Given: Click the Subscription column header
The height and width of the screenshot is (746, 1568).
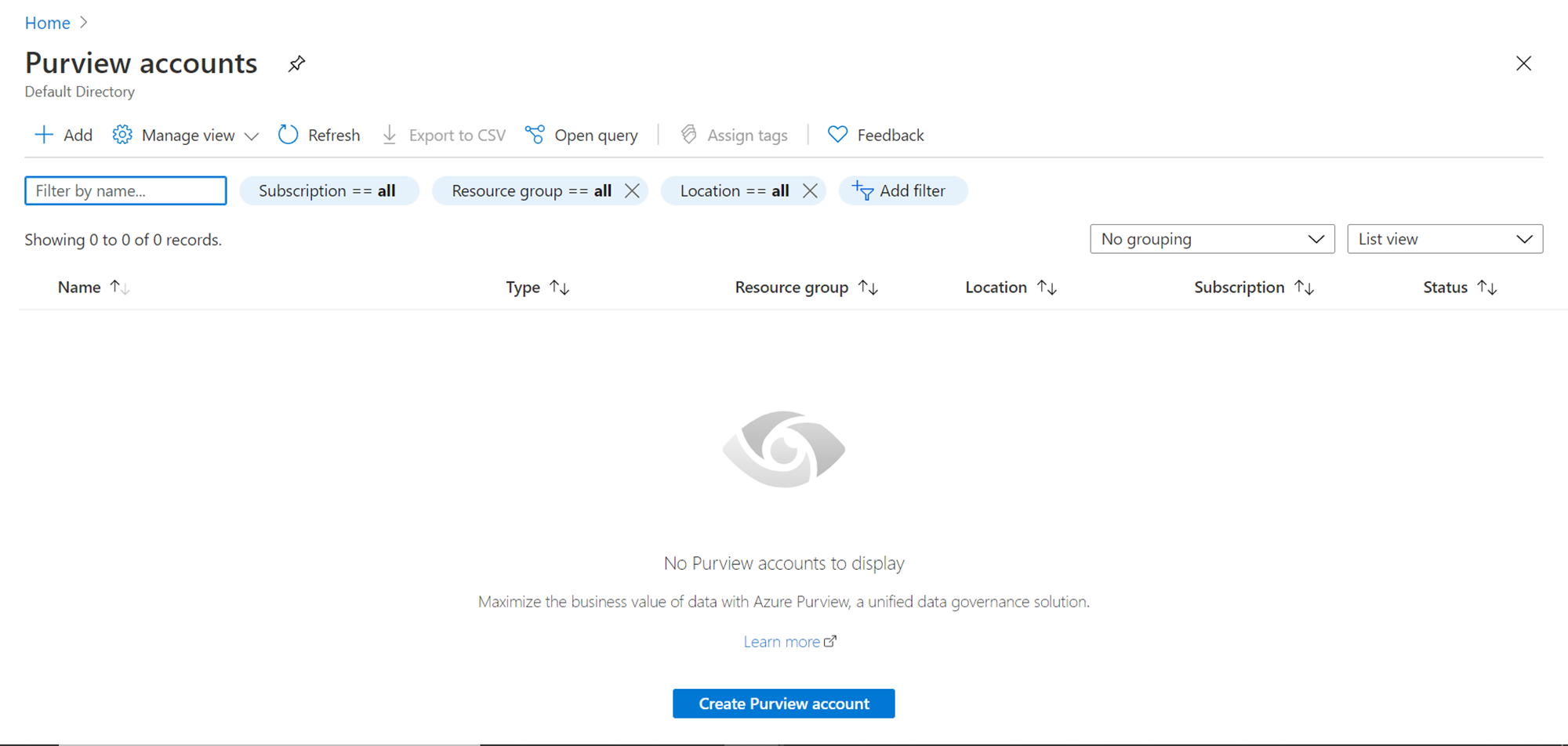Looking at the screenshot, I should 1239,288.
